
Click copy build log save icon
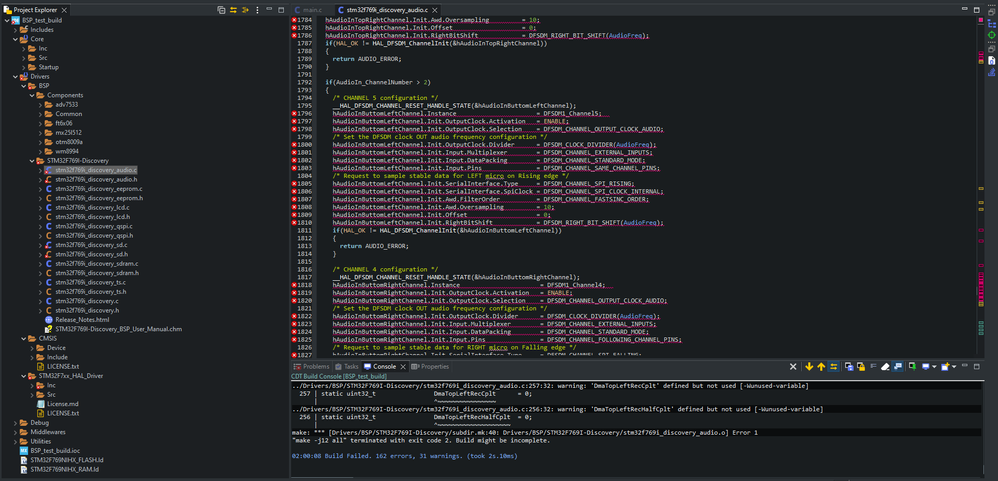tap(849, 366)
